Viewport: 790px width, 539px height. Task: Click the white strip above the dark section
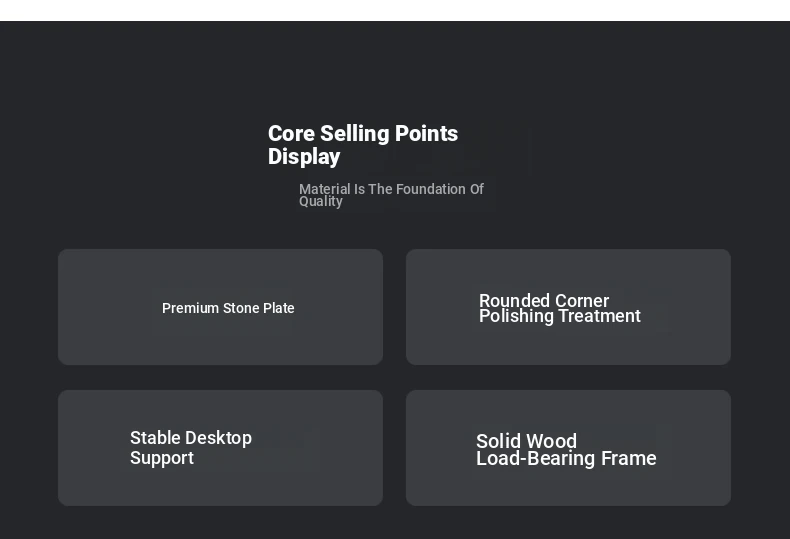[x=395, y=10]
